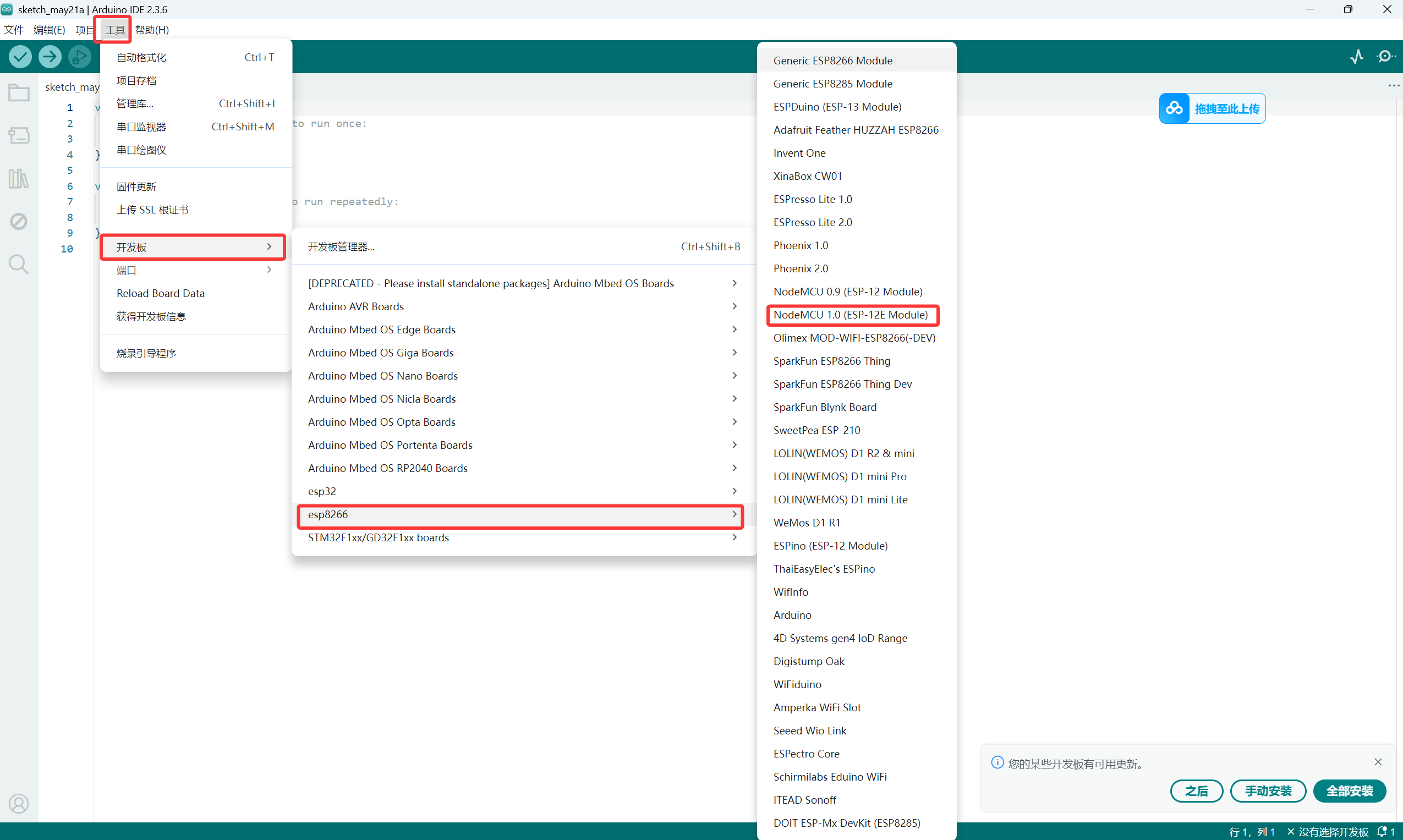Open the Serial Plotter icon in toolbar
Screen dimensions: 1403x840
coord(1356,57)
